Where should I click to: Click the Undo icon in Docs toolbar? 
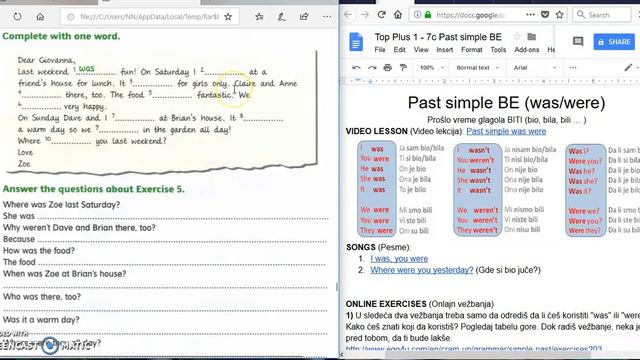[x=356, y=68]
